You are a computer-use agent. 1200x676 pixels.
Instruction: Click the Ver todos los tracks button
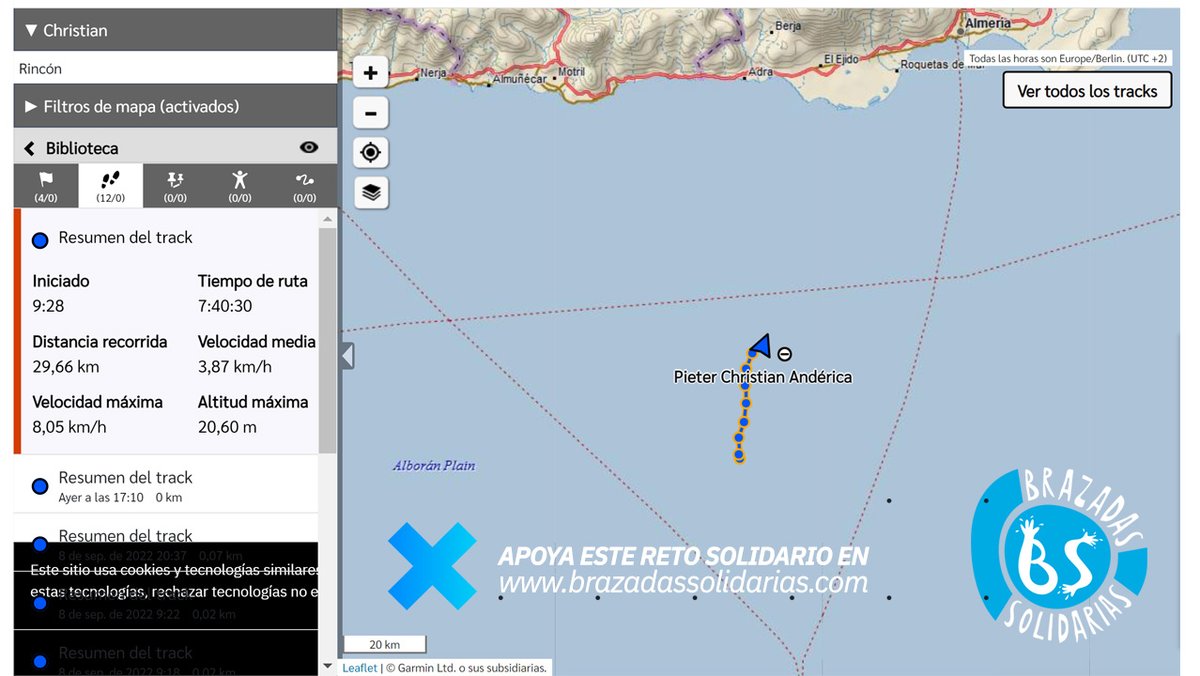[x=1087, y=91]
